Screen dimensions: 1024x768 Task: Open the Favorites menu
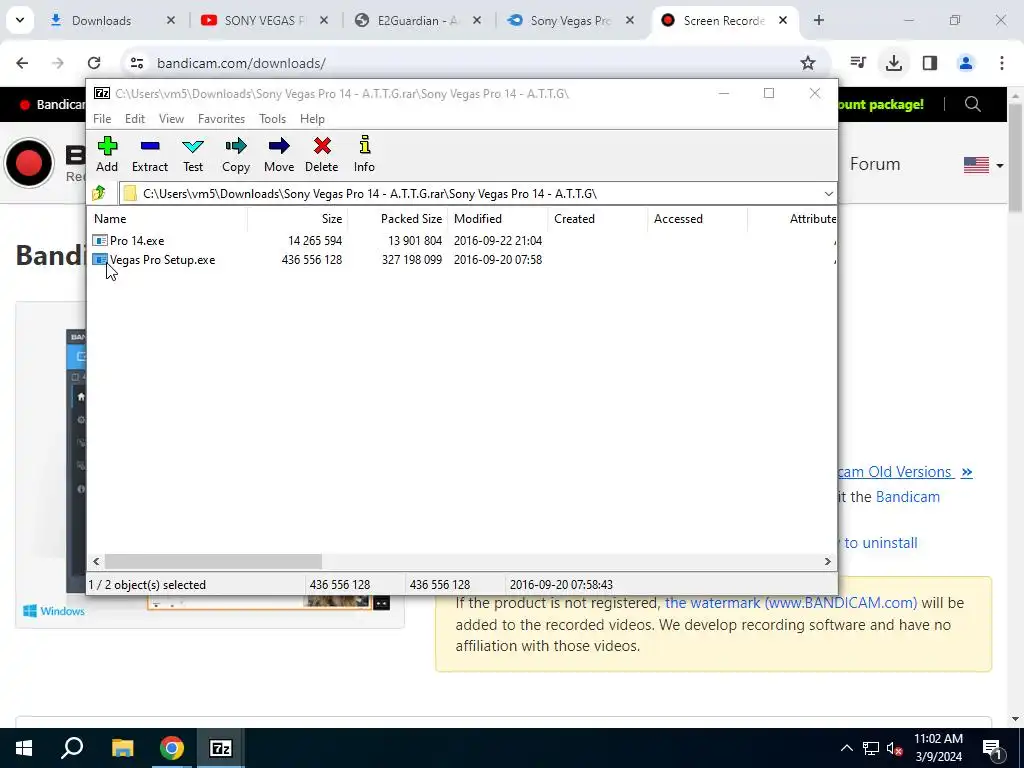pyautogui.click(x=221, y=119)
